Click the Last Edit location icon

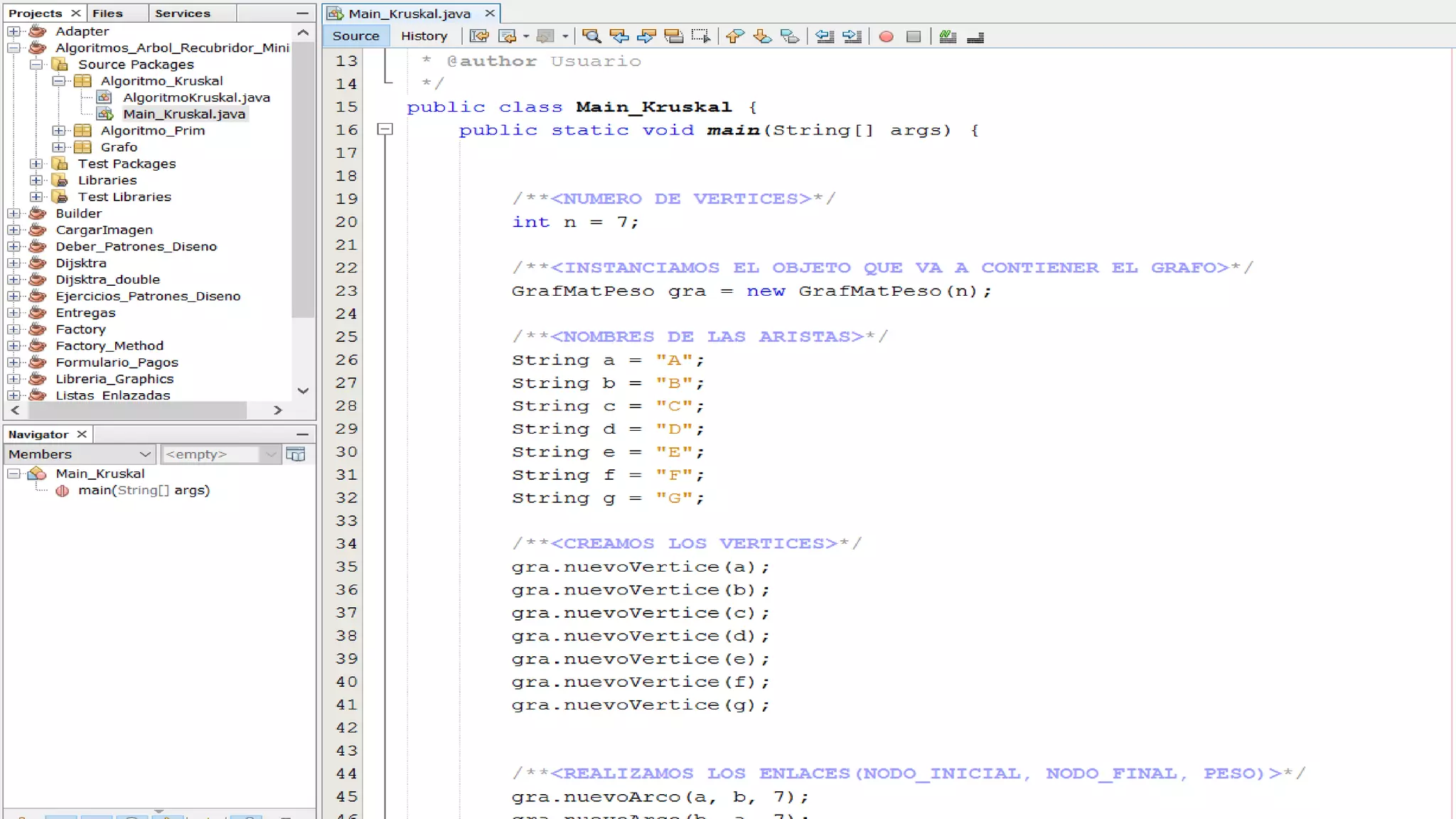click(479, 36)
